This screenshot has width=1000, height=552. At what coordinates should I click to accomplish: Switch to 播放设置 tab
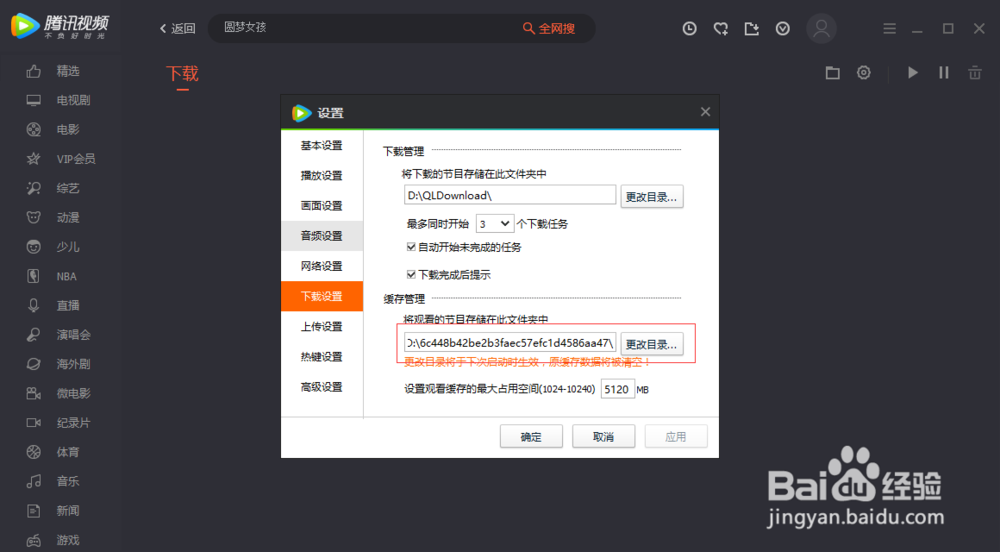[322, 175]
